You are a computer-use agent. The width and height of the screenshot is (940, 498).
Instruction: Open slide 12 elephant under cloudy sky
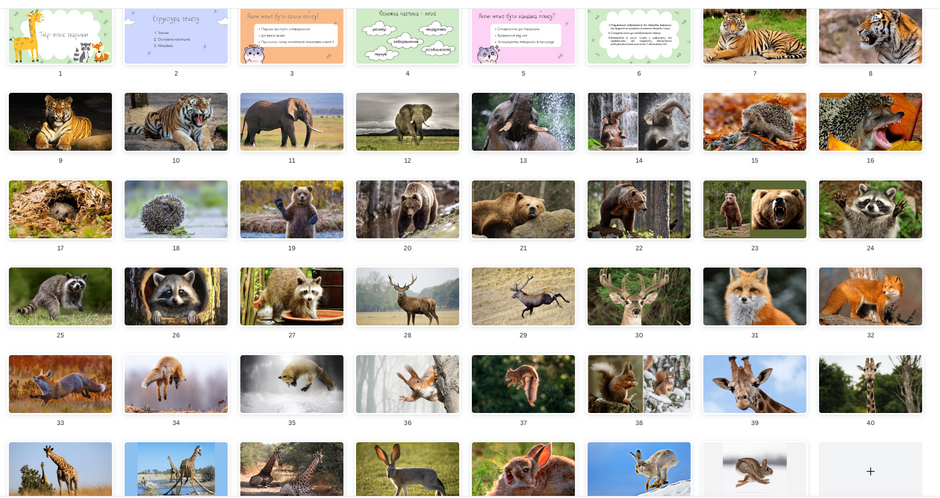pyautogui.click(x=407, y=122)
